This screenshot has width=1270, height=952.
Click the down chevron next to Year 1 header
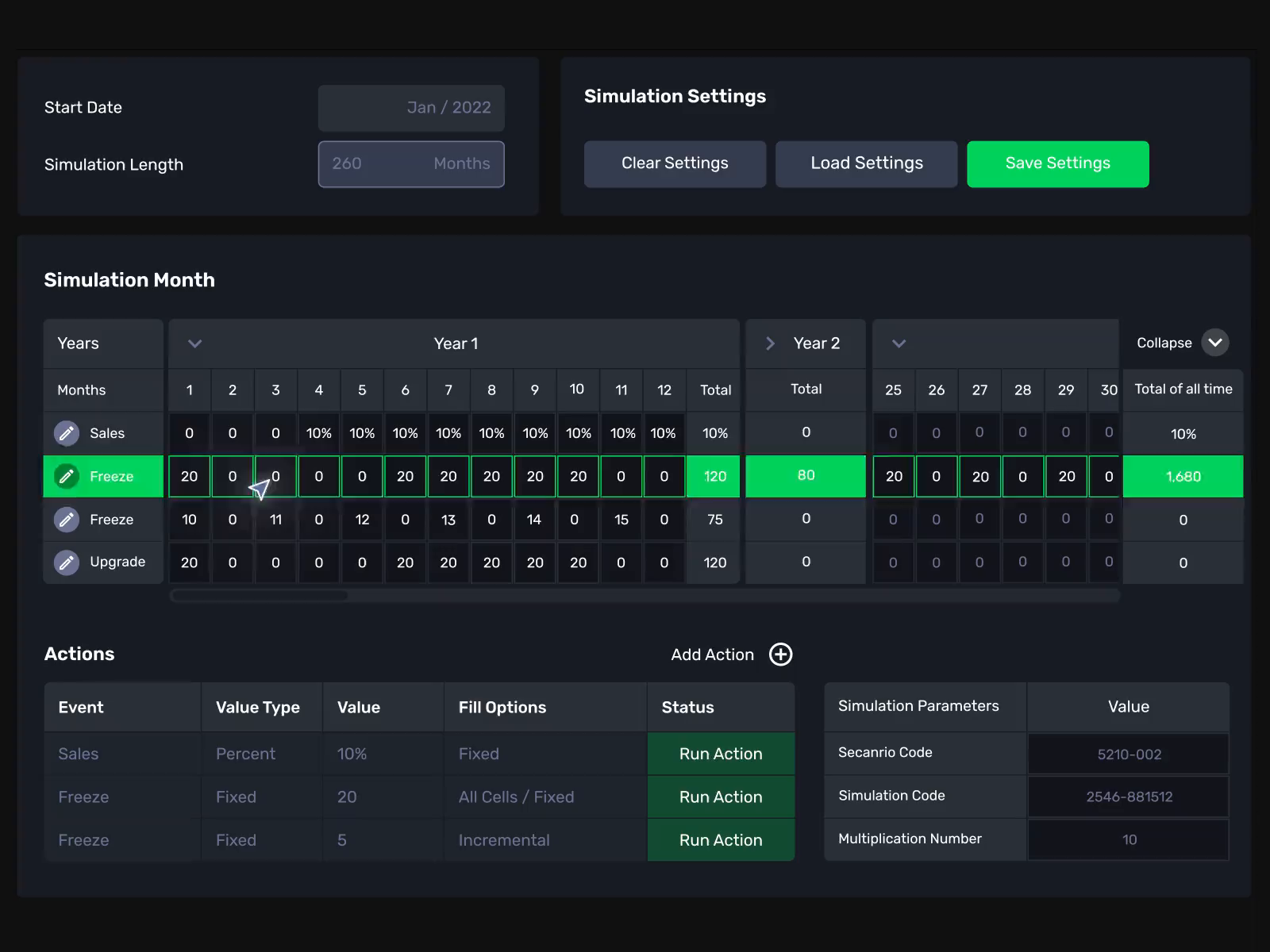(x=194, y=344)
